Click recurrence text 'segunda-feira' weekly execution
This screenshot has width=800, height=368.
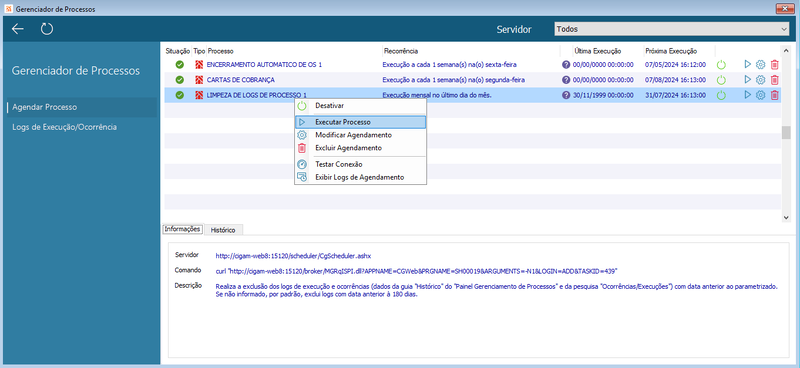click(x=454, y=80)
